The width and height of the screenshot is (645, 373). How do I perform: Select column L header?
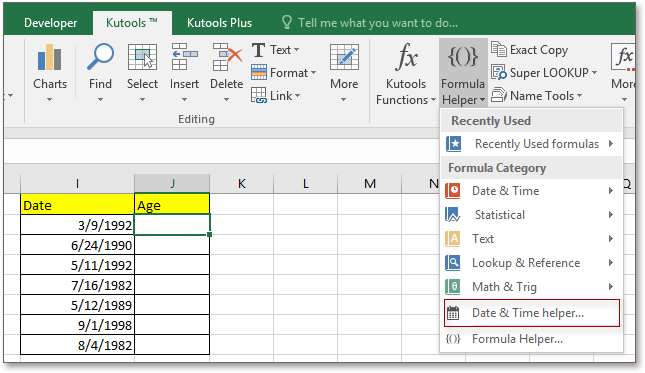(305, 183)
